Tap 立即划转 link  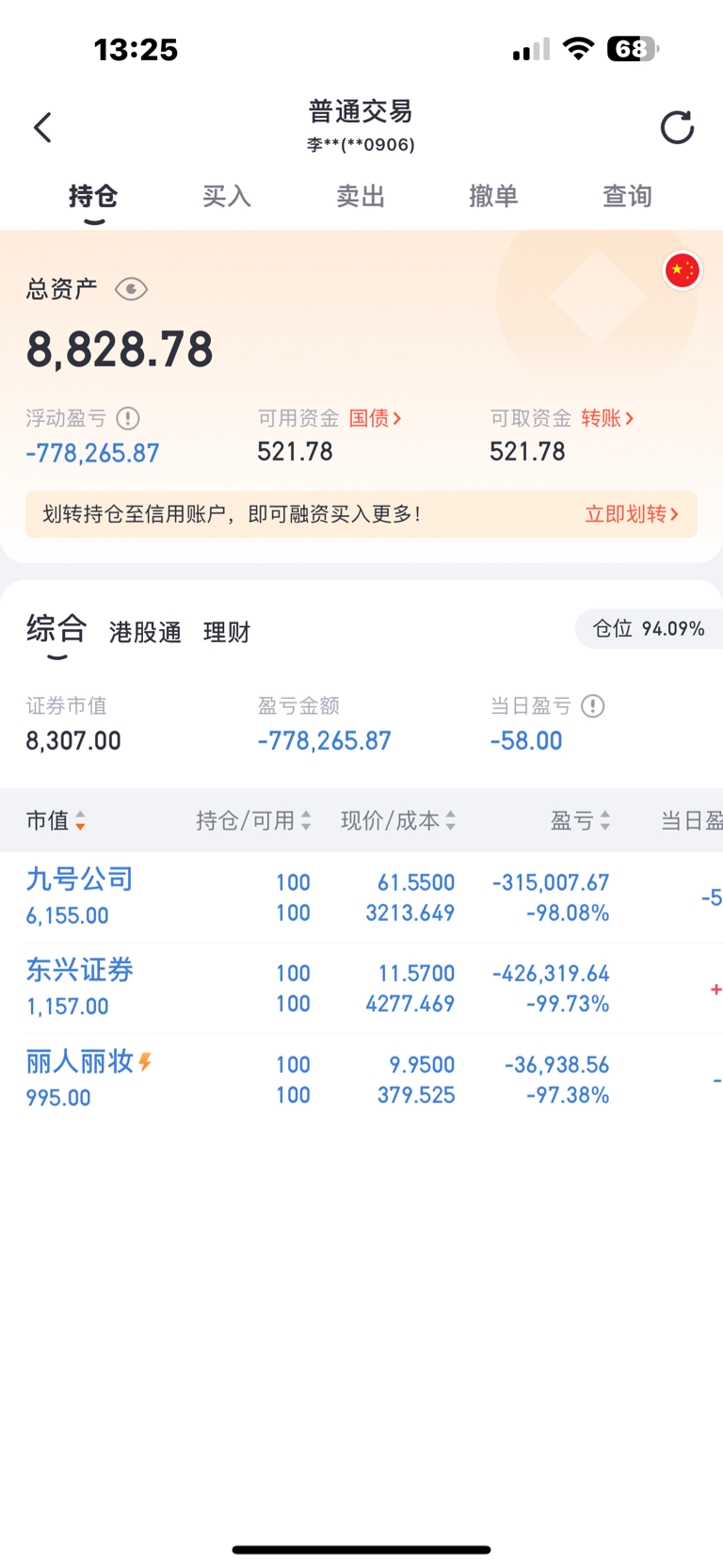click(x=632, y=514)
